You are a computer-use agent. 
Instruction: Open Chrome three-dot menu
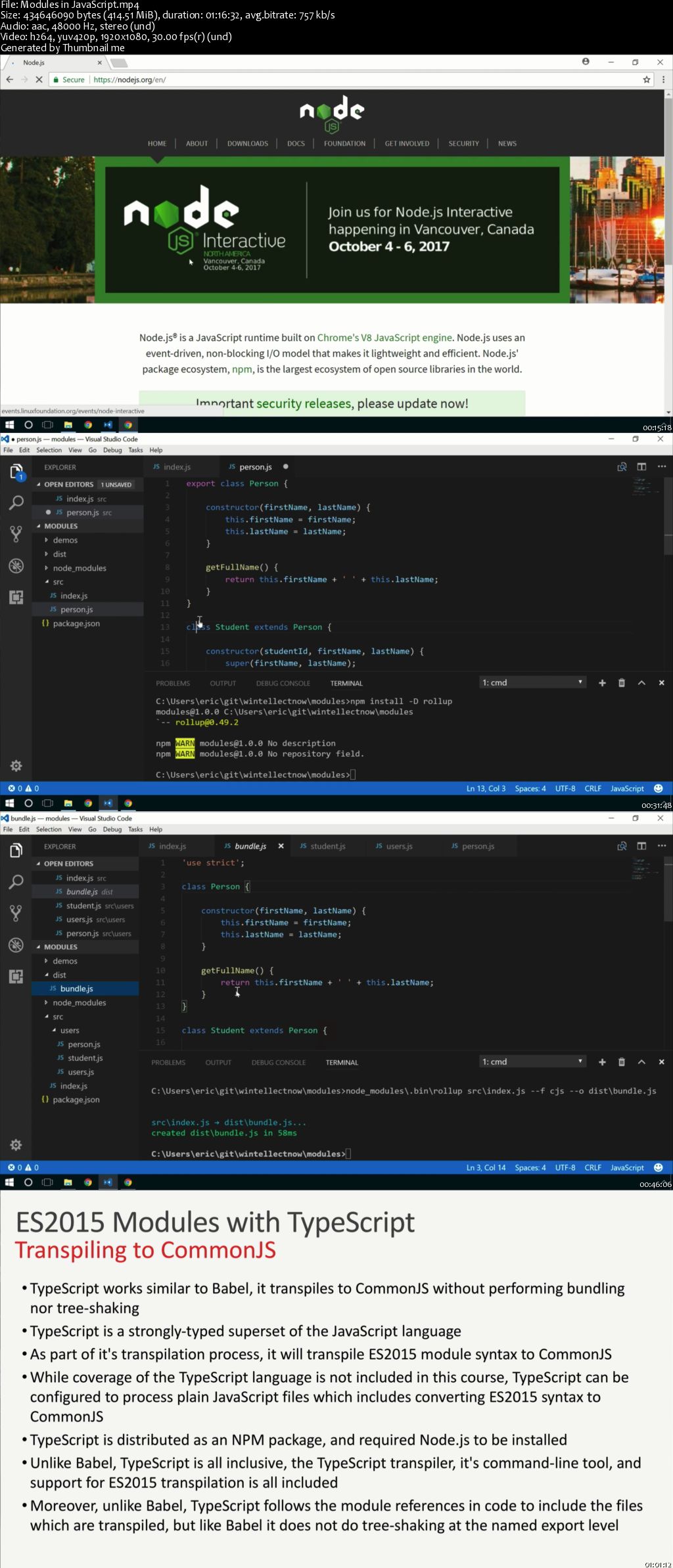tap(663, 79)
